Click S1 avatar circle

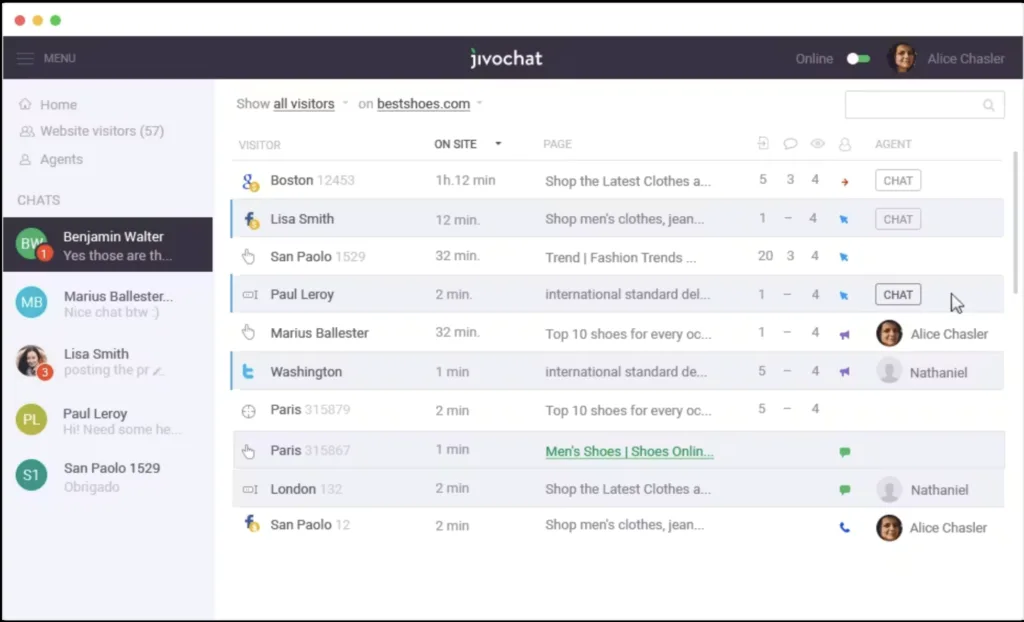(31, 475)
